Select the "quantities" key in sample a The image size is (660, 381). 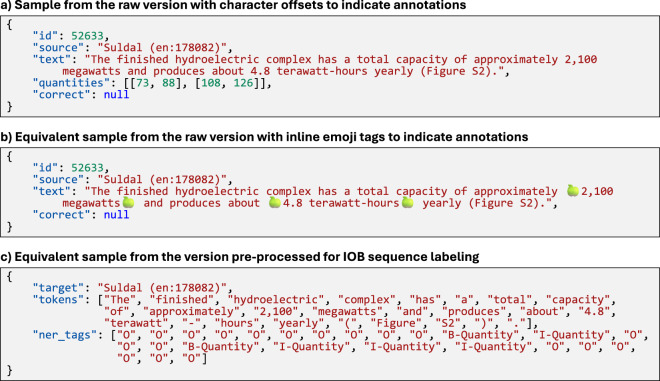tap(69, 83)
